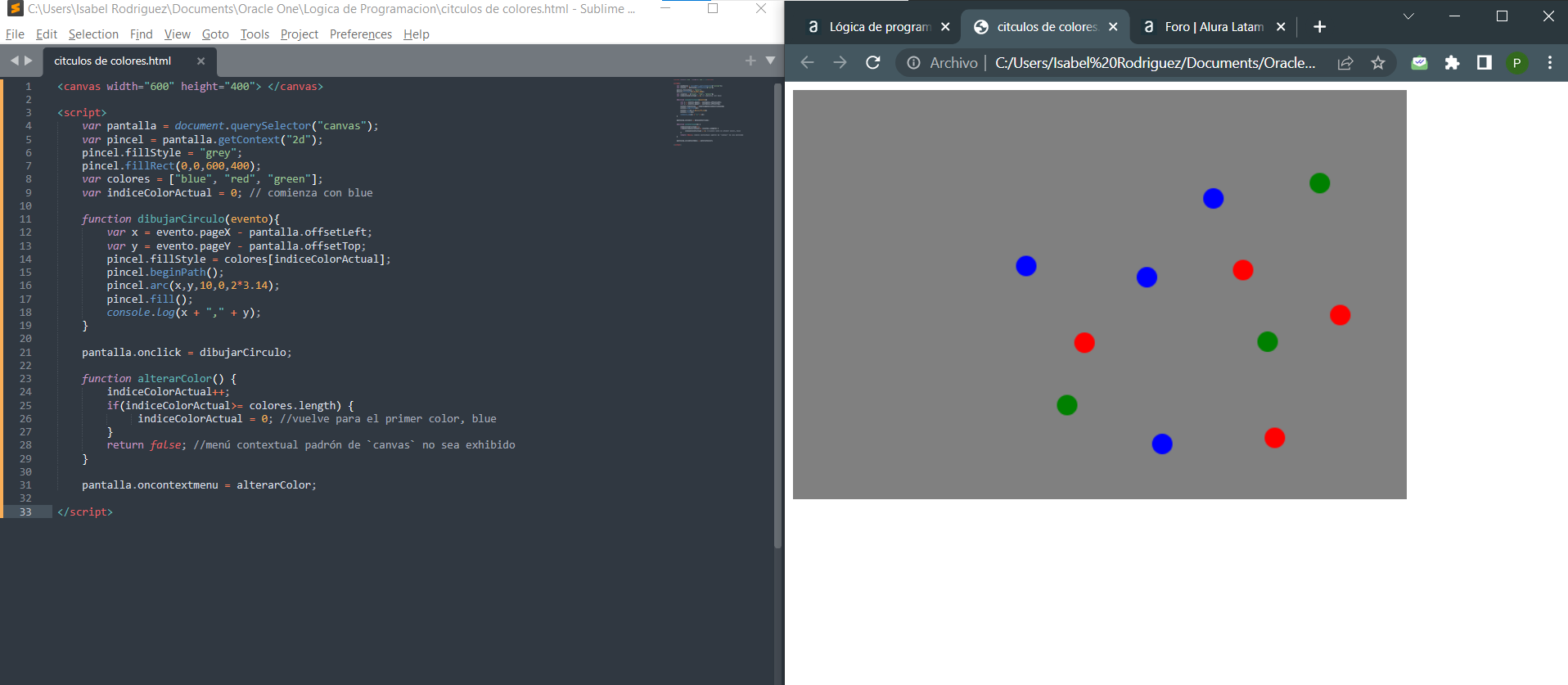Open the Selection menu
The image size is (1568, 685).
click(x=93, y=34)
